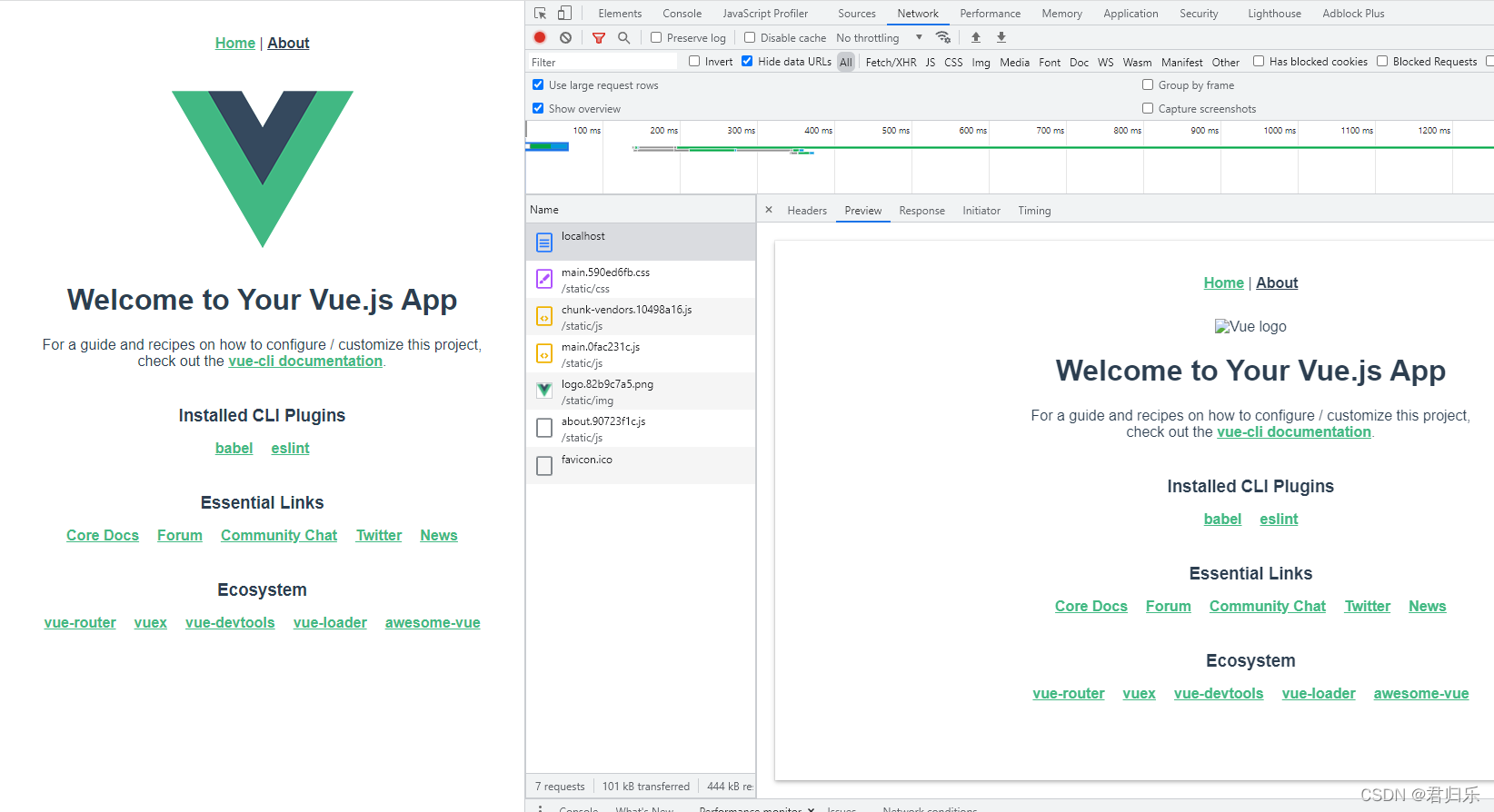The image size is (1494, 812).
Task: Select the All request type filter
Action: (x=846, y=62)
